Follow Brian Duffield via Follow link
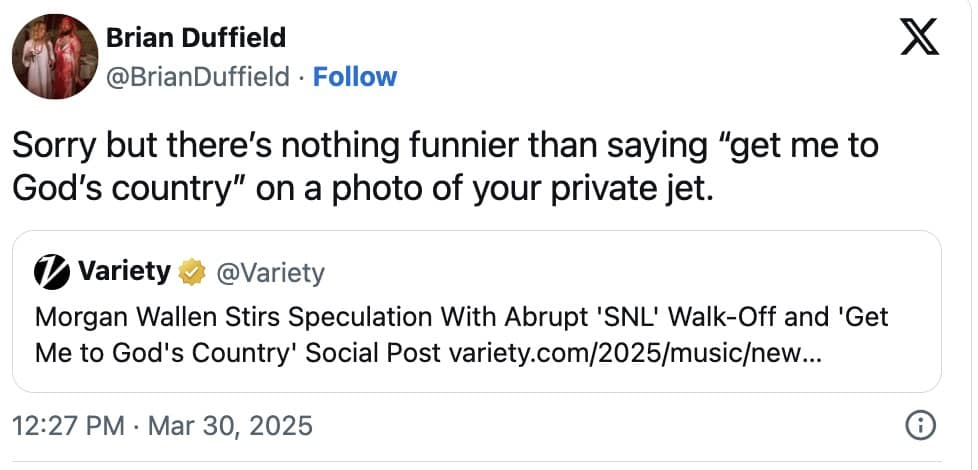 click(355, 77)
